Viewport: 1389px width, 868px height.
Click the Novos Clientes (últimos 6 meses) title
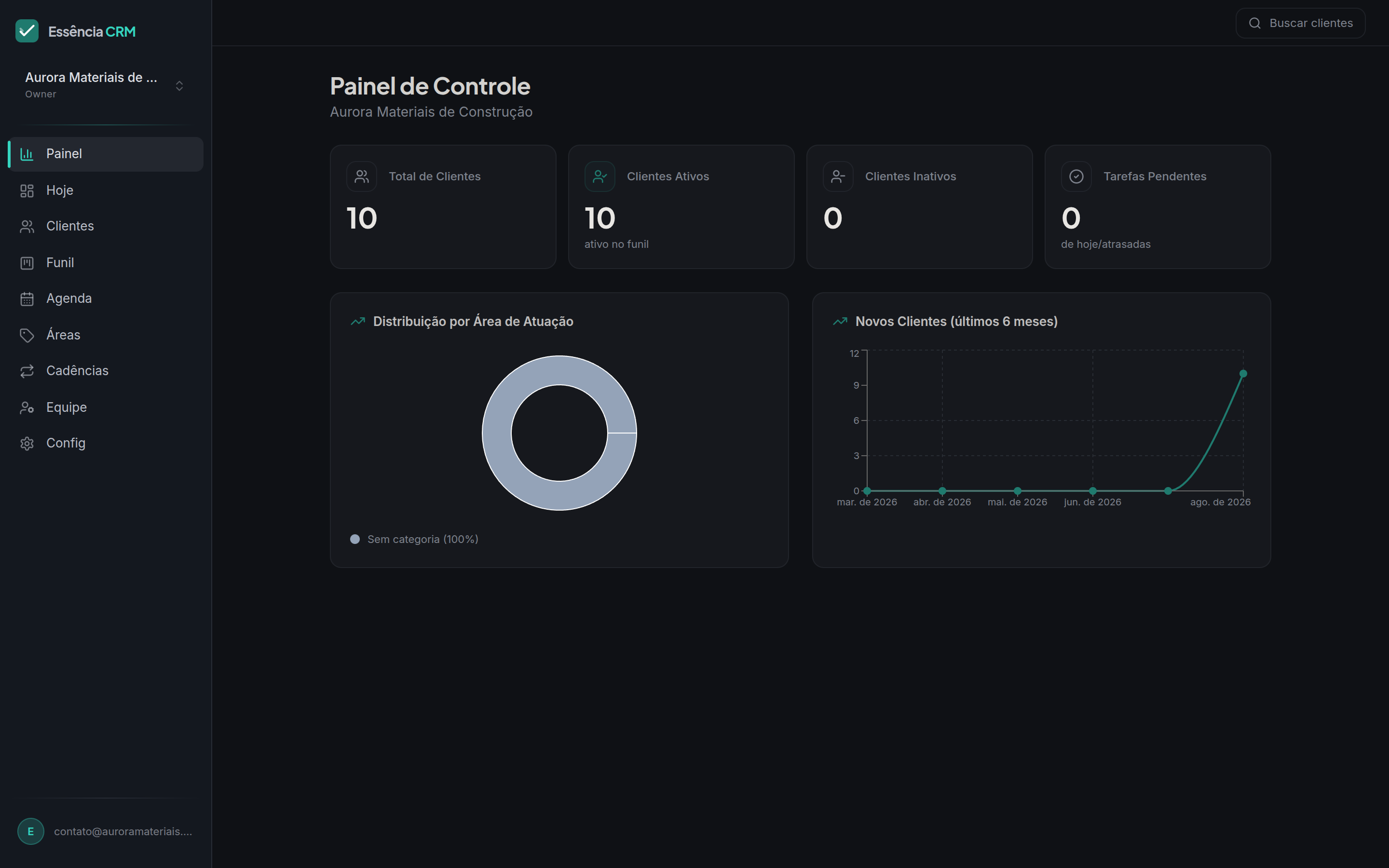(956, 322)
